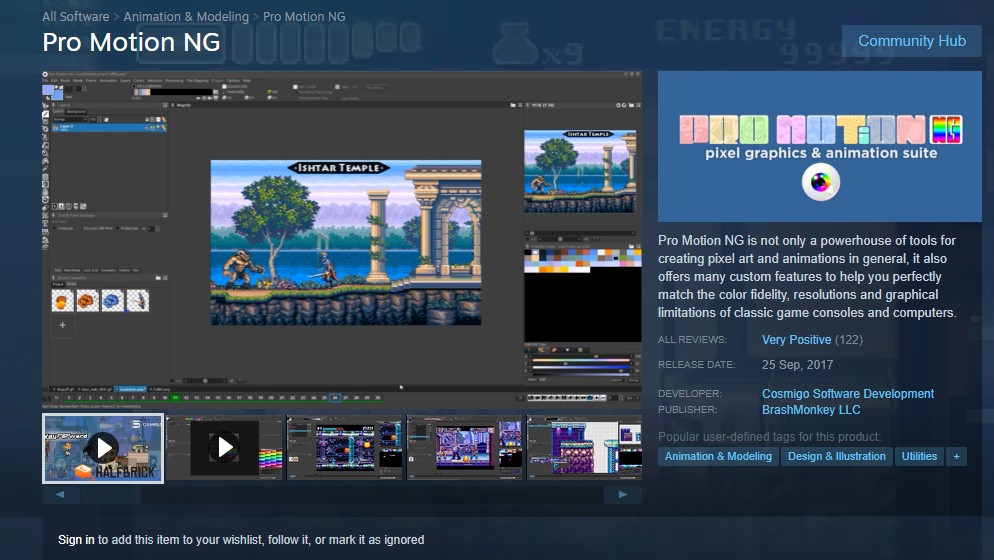Click the Pro Motion NG logo banner
Image resolution: width=994 pixels, height=560 pixels.
[819, 146]
